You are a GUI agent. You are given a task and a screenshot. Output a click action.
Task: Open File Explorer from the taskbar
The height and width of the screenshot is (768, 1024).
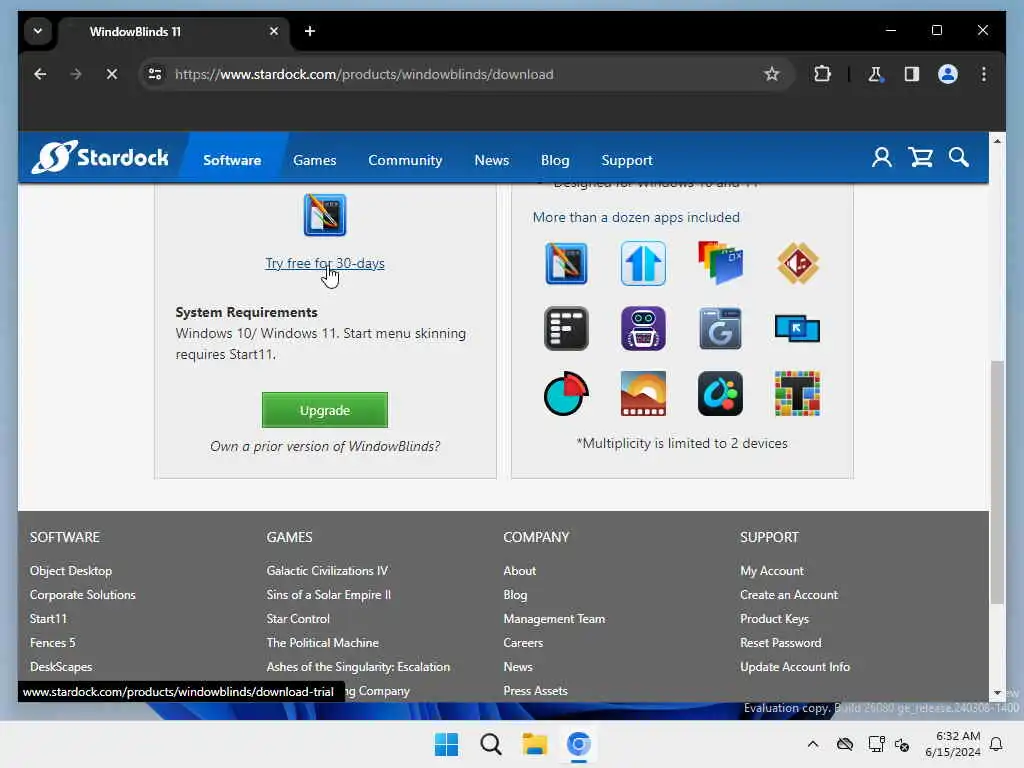(534, 744)
